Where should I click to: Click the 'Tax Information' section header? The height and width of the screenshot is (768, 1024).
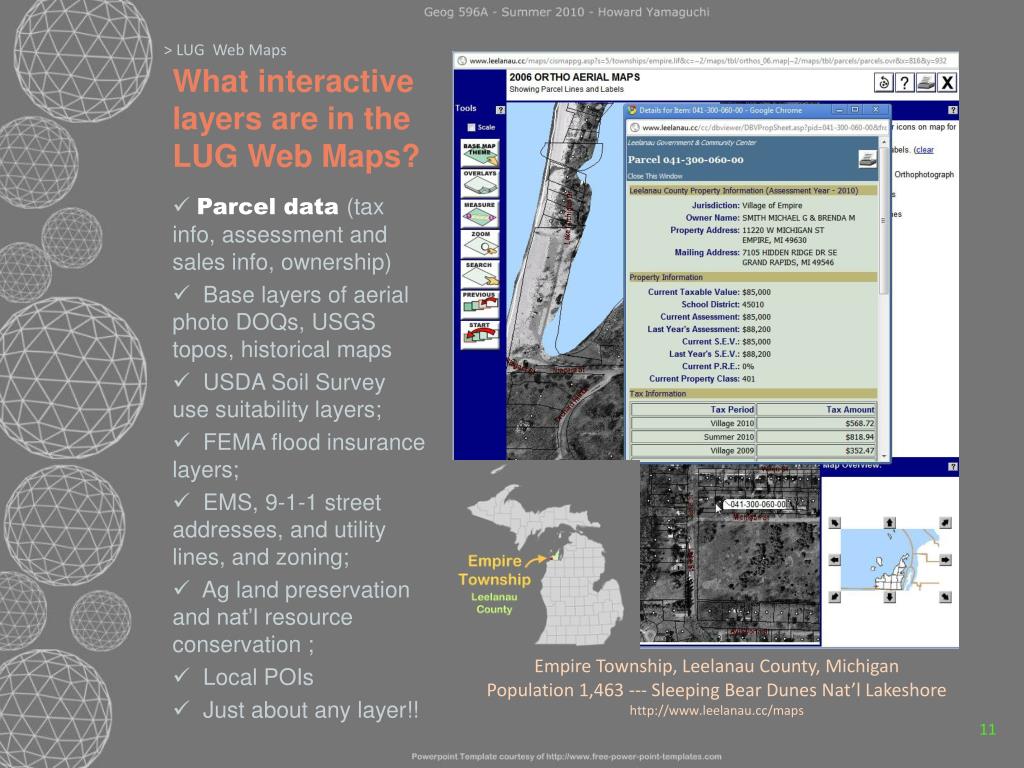(752, 394)
